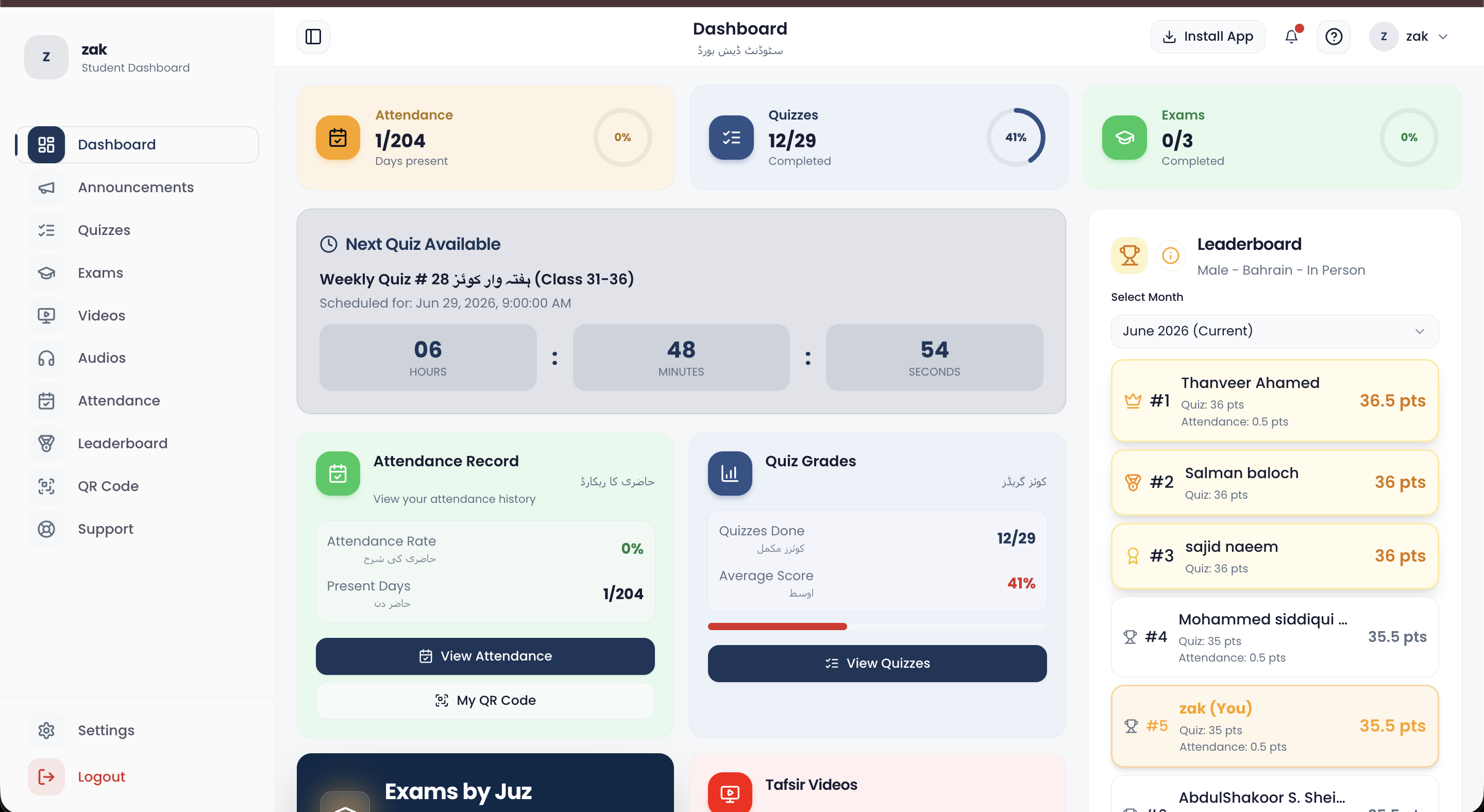Click the Average Score 41% value
The height and width of the screenshot is (812, 1484).
[x=1021, y=583]
